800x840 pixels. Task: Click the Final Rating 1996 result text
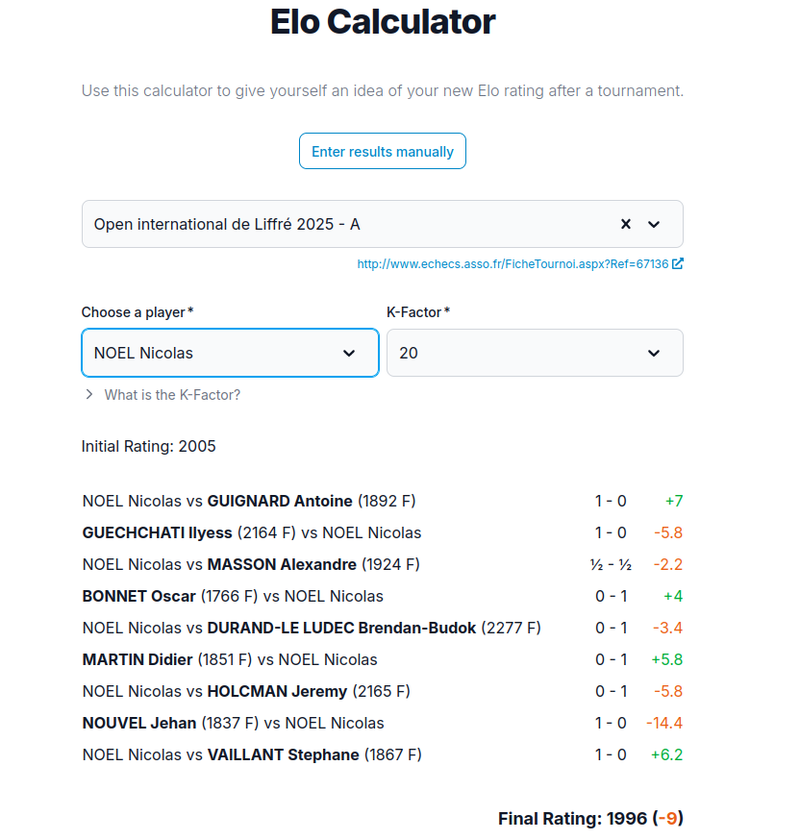(590, 818)
